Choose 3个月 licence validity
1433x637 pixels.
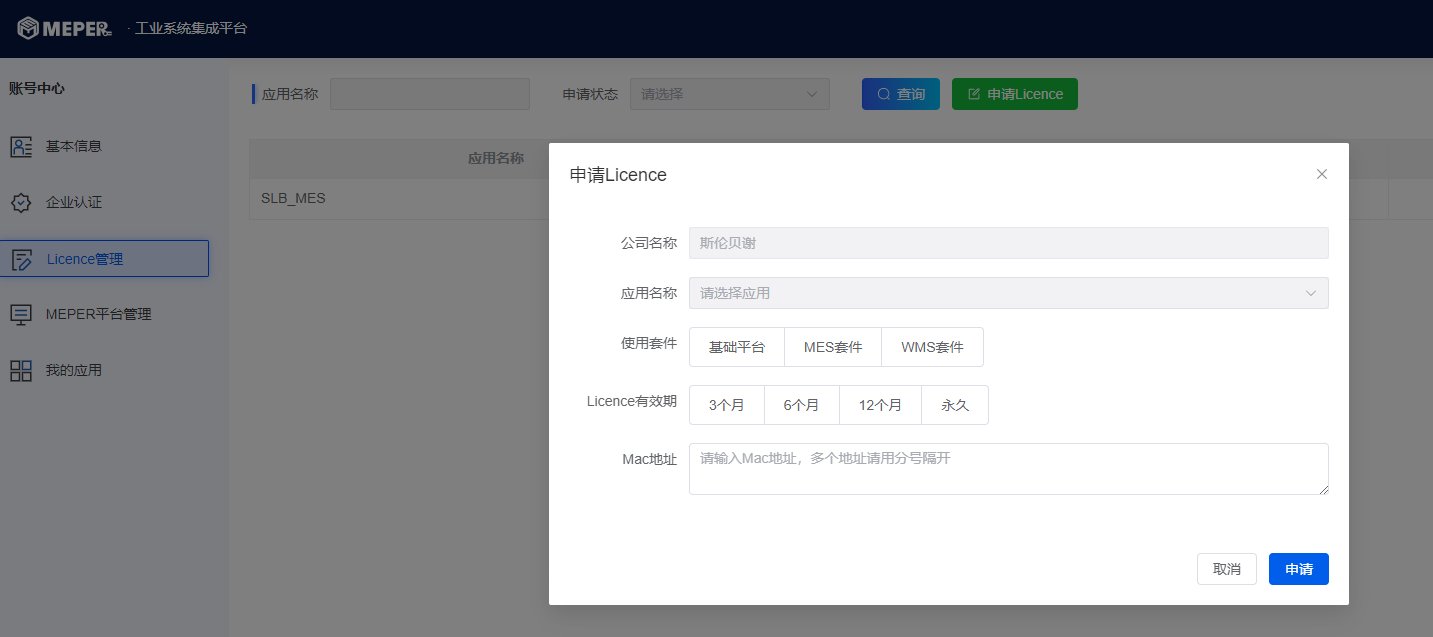726,405
